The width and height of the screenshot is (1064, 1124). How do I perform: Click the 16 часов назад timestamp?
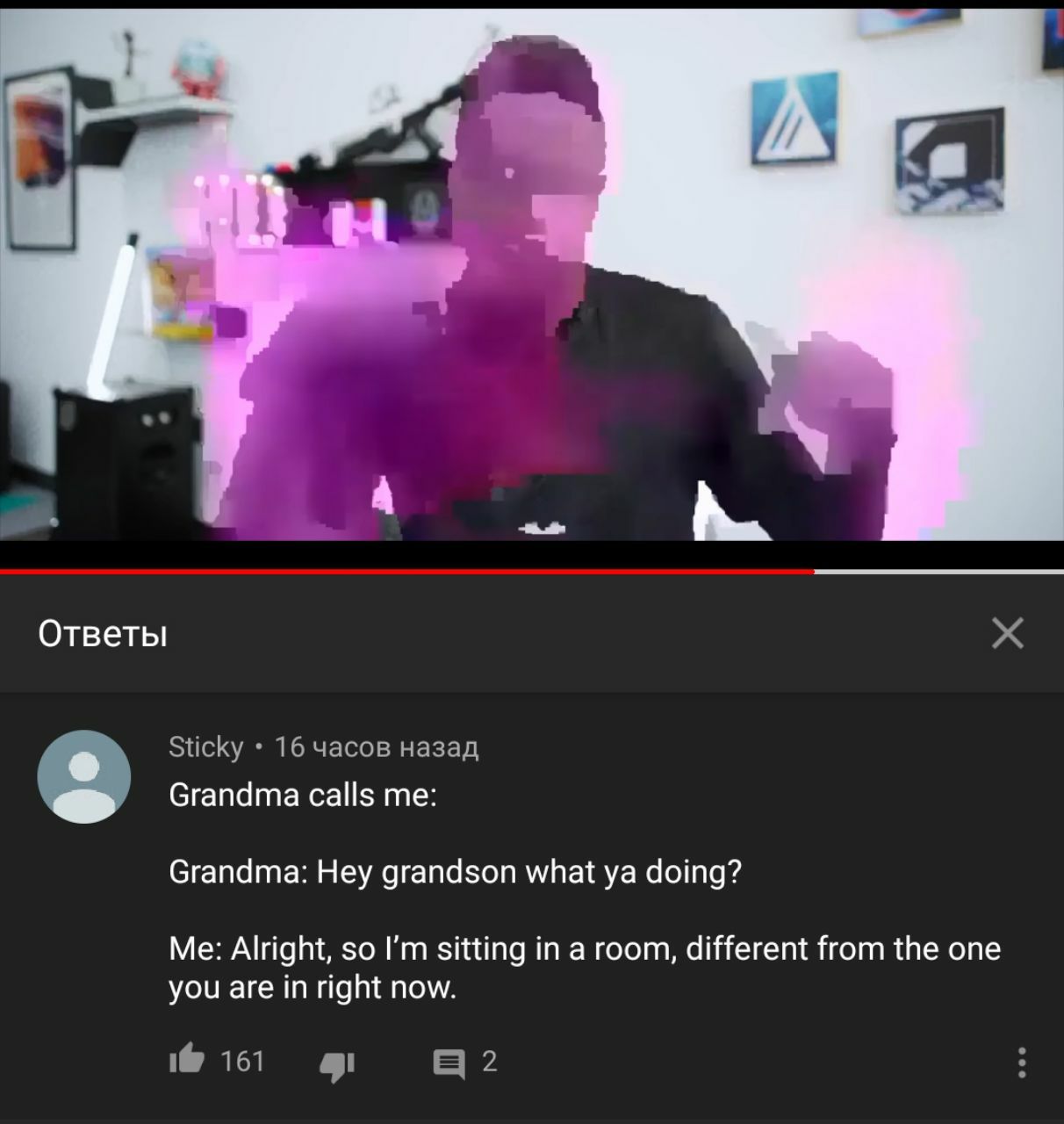point(377,747)
